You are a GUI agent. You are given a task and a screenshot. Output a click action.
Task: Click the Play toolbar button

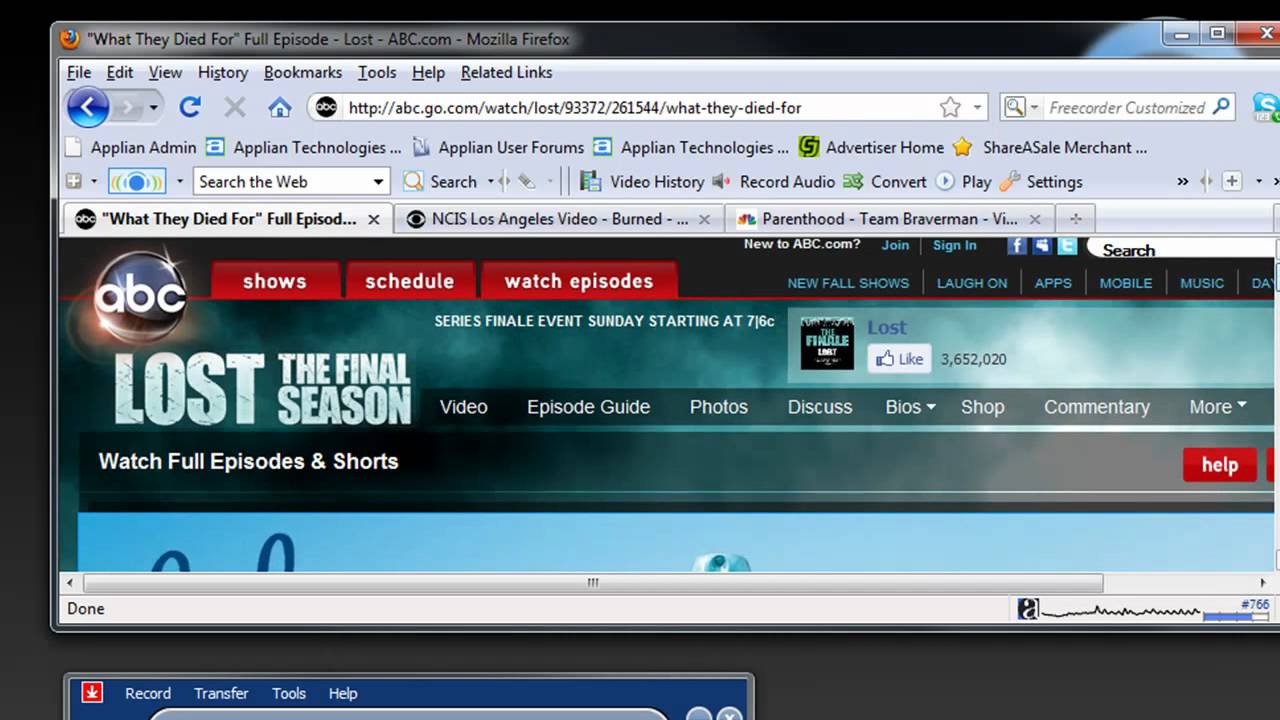(x=963, y=182)
